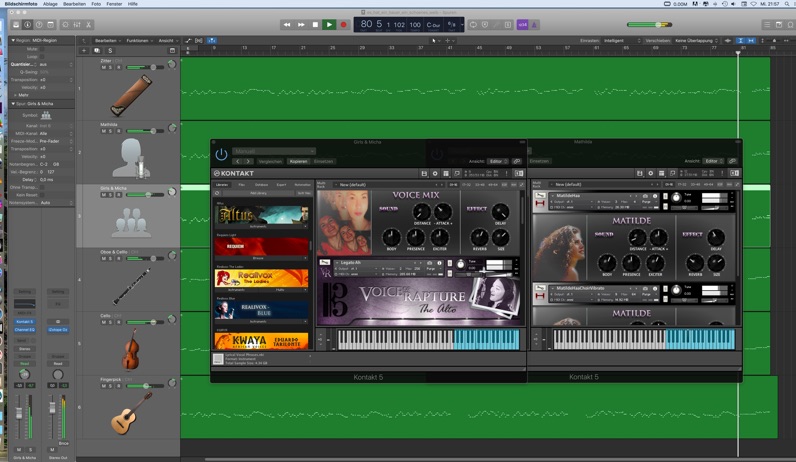Image resolution: width=796 pixels, height=462 pixels.
Task: Mute the Oboe & Cello track
Action: (104, 258)
